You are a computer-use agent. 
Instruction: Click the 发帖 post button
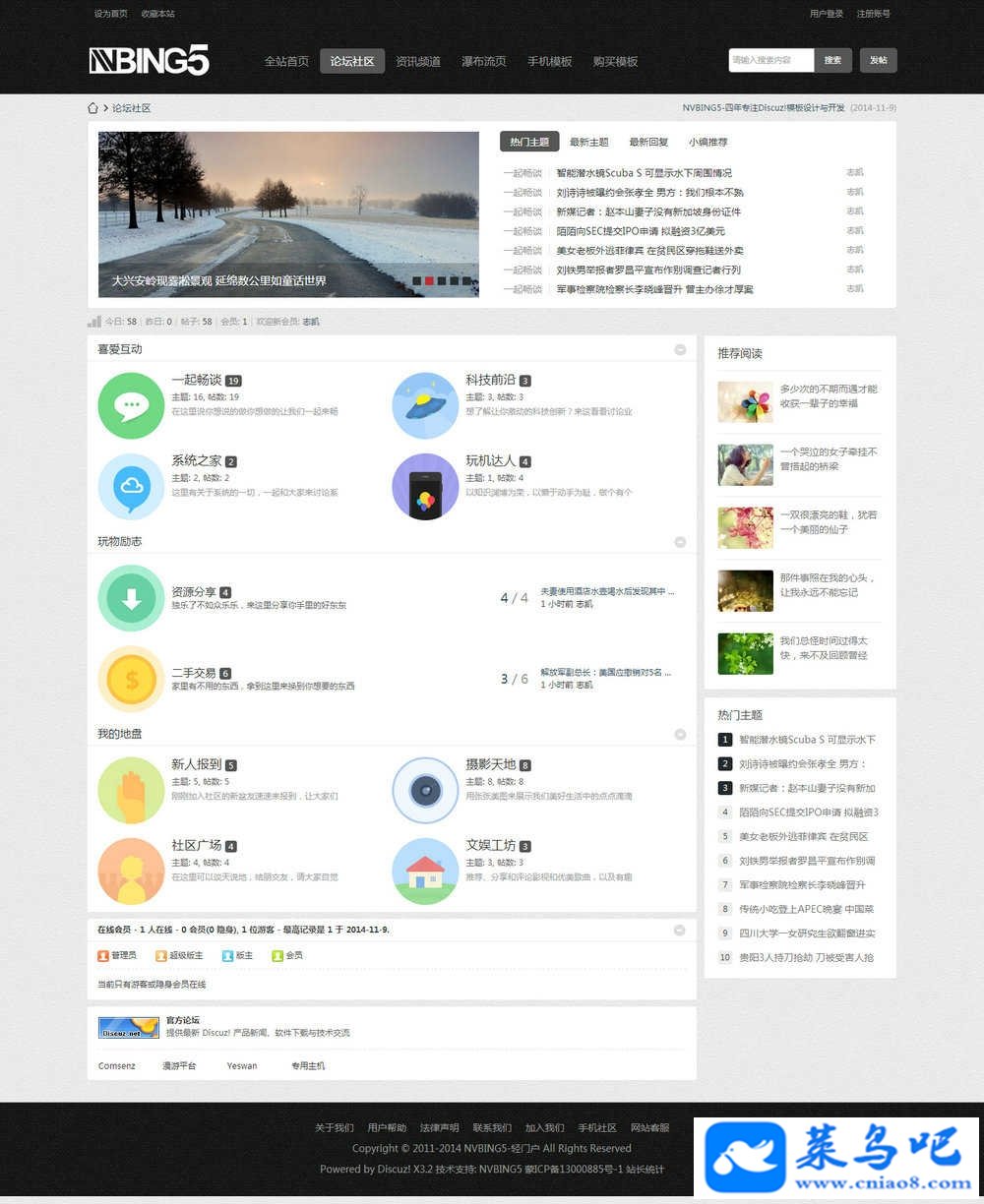[879, 61]
